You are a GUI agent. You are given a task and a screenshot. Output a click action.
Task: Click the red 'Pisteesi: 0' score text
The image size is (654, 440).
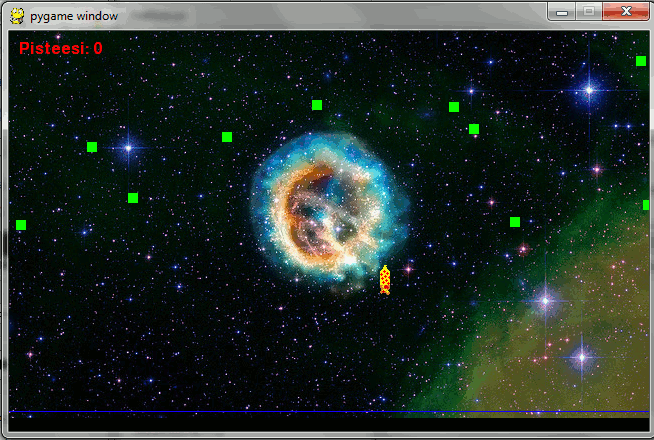[61, 48]
